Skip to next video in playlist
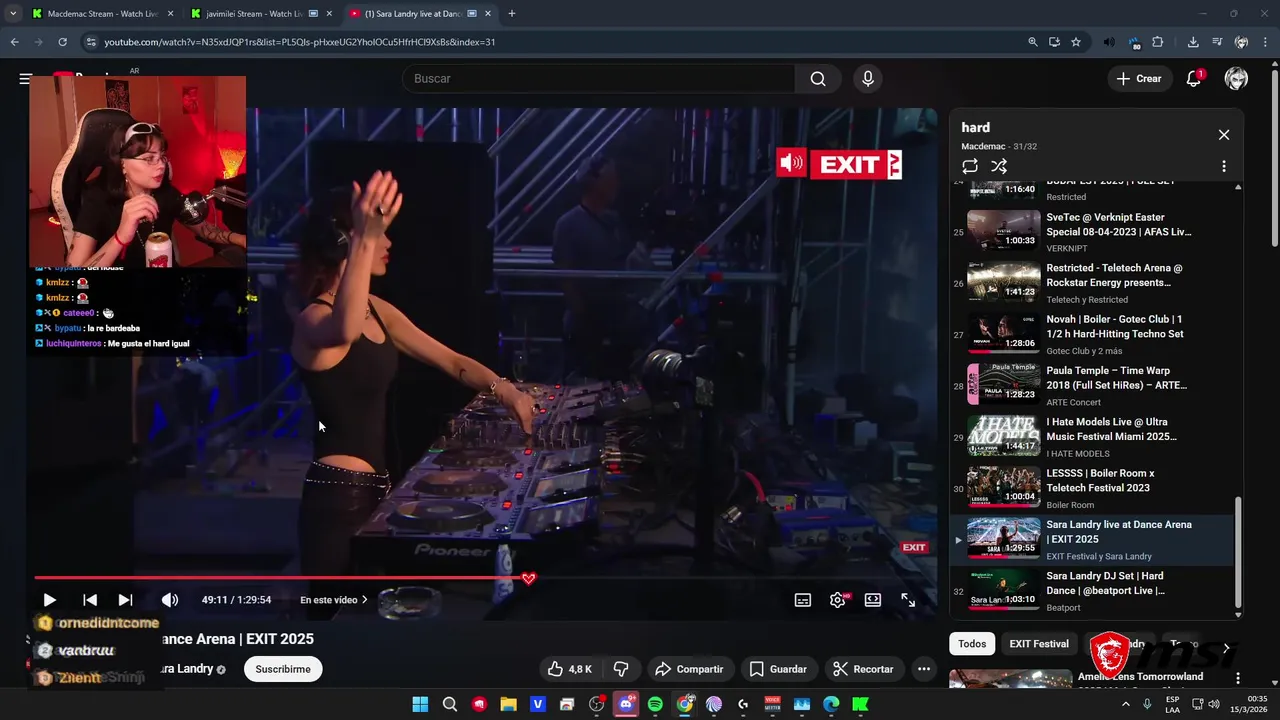Screen dimensions: 1280x720 coord(125,600)
